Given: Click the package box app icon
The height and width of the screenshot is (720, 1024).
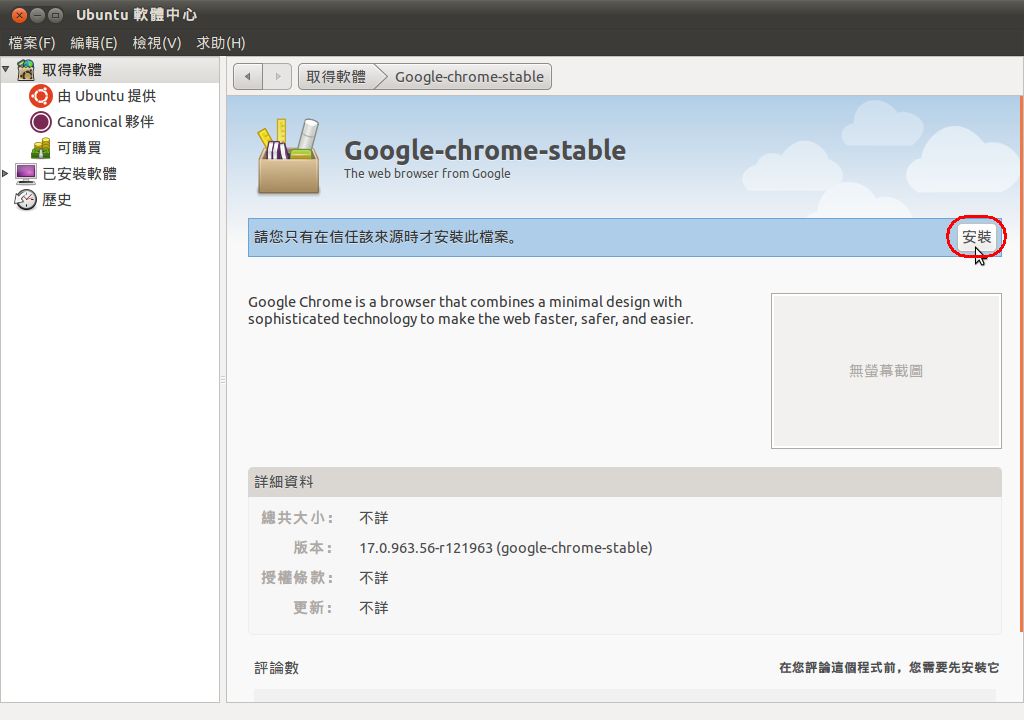Looking at the screenshot, I should coord(288,157).
